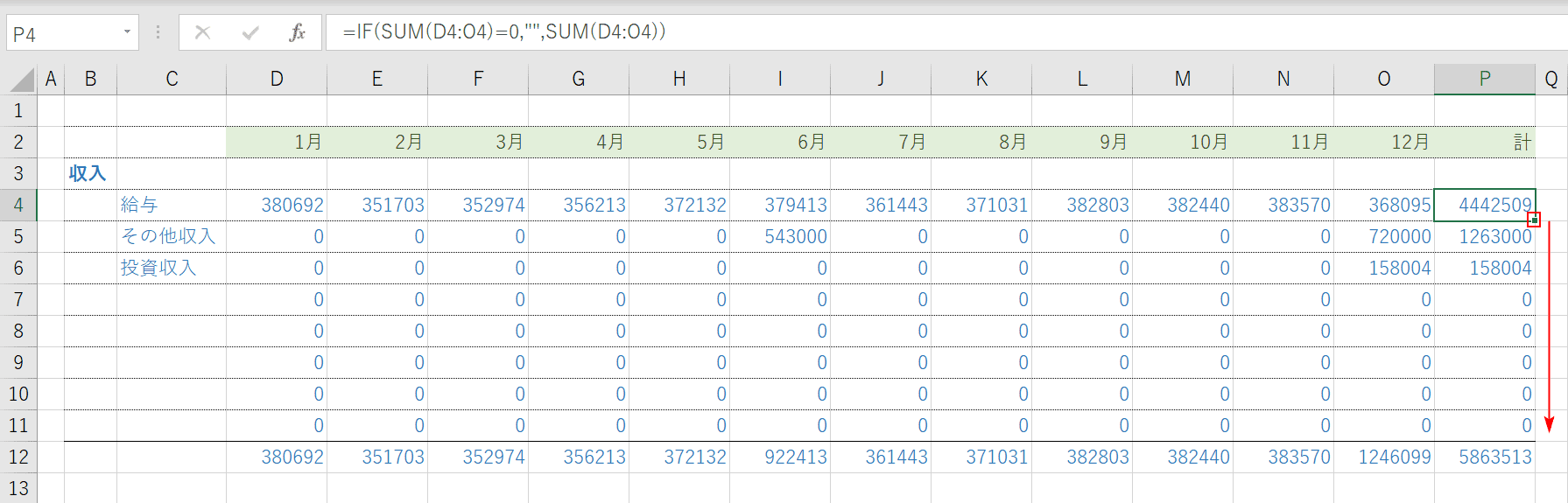1568x503 pixels.
Task: Click the 12月 header cell
Action: [1384, 142]
